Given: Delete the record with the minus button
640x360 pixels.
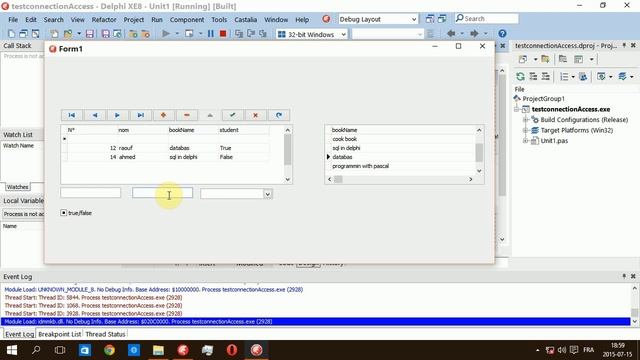Looking at the screenshot, I should pos(187,115).
